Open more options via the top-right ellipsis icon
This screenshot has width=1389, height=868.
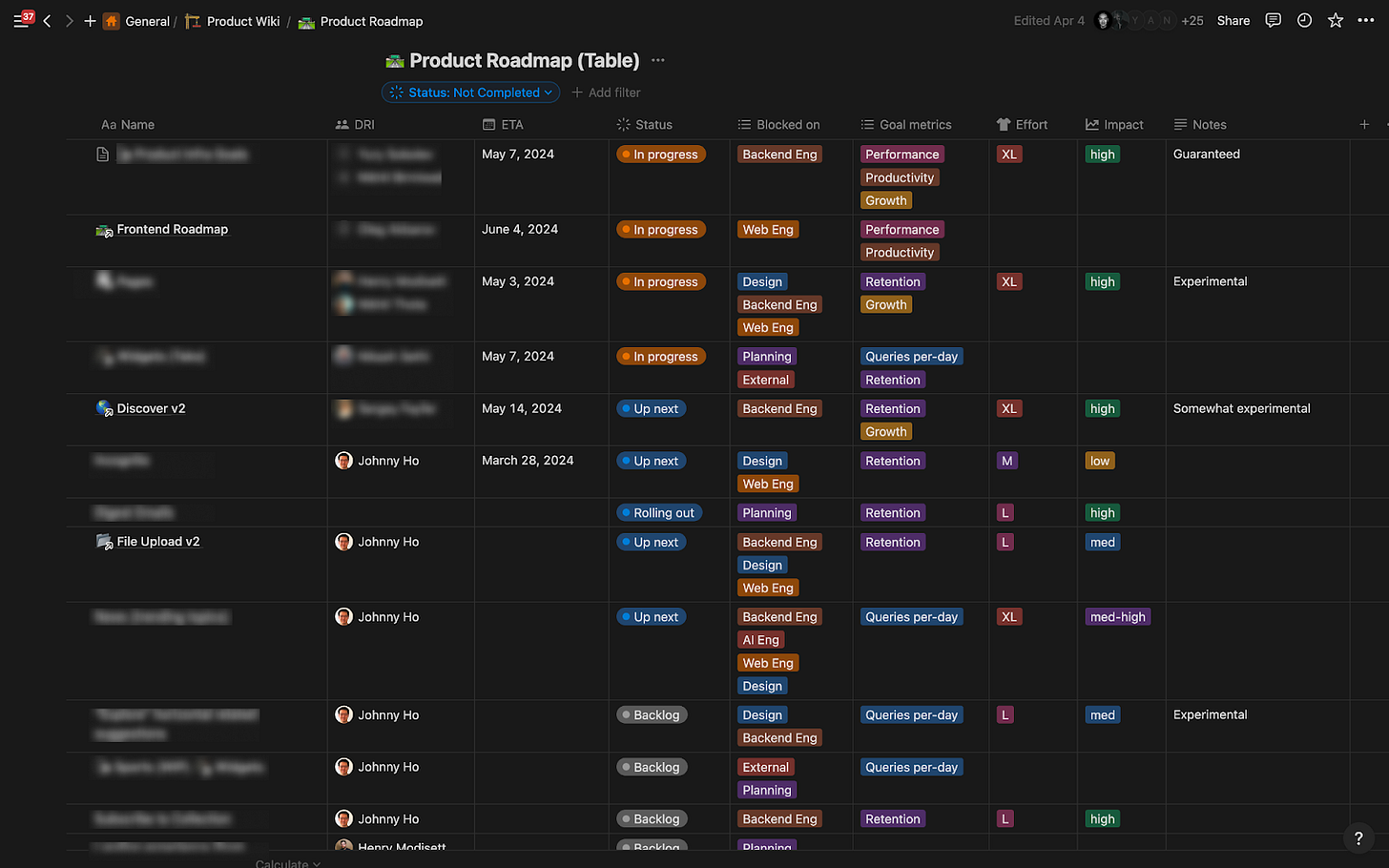tap(1366, 20)
